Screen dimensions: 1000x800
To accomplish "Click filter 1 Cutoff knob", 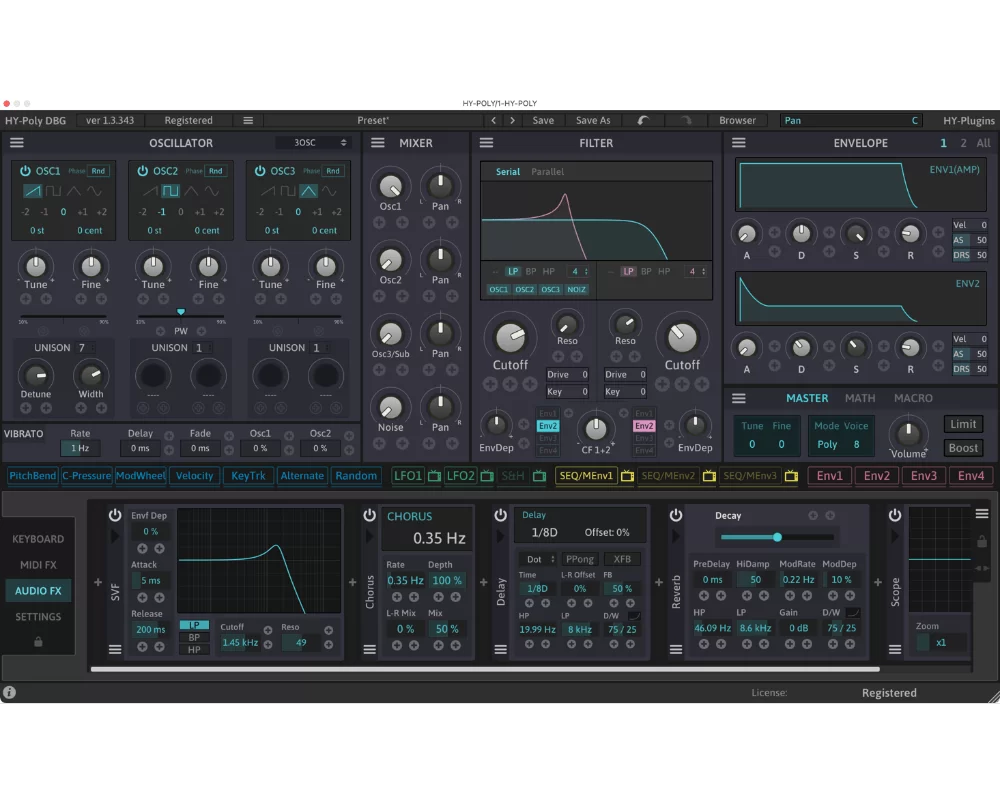I will pos(510,337).
